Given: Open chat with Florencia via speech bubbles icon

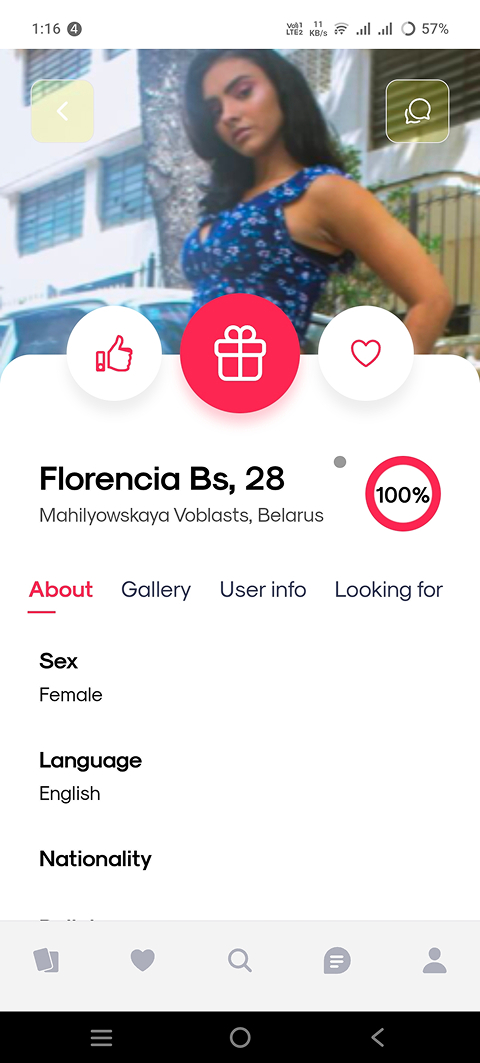Looking at the screenshot, I should tap(418, 111).
